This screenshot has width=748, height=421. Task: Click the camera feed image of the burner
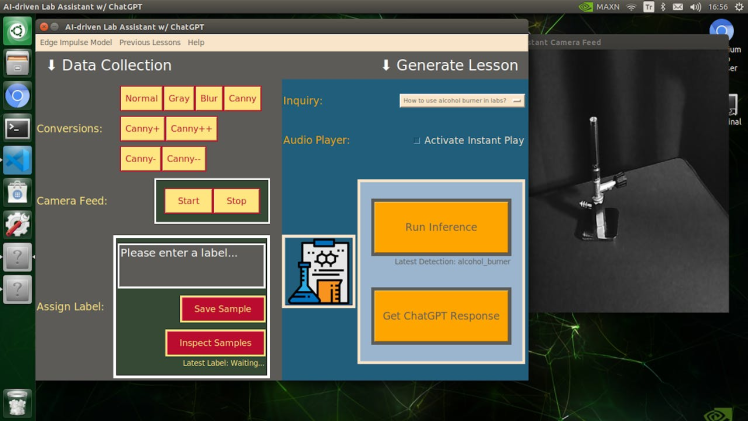tap(629, 181)
